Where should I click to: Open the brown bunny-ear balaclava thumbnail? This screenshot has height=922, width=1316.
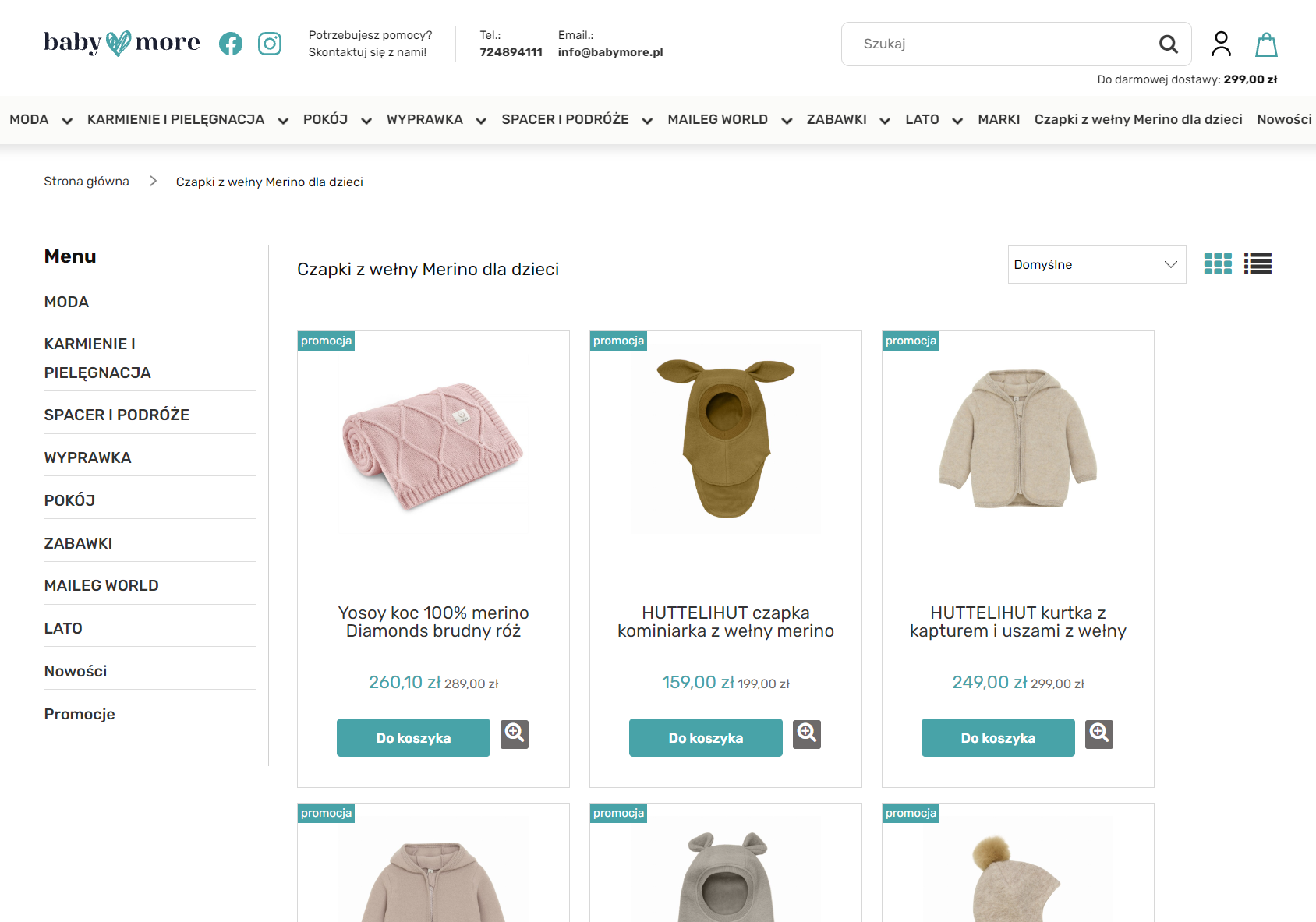coord(726,438)
